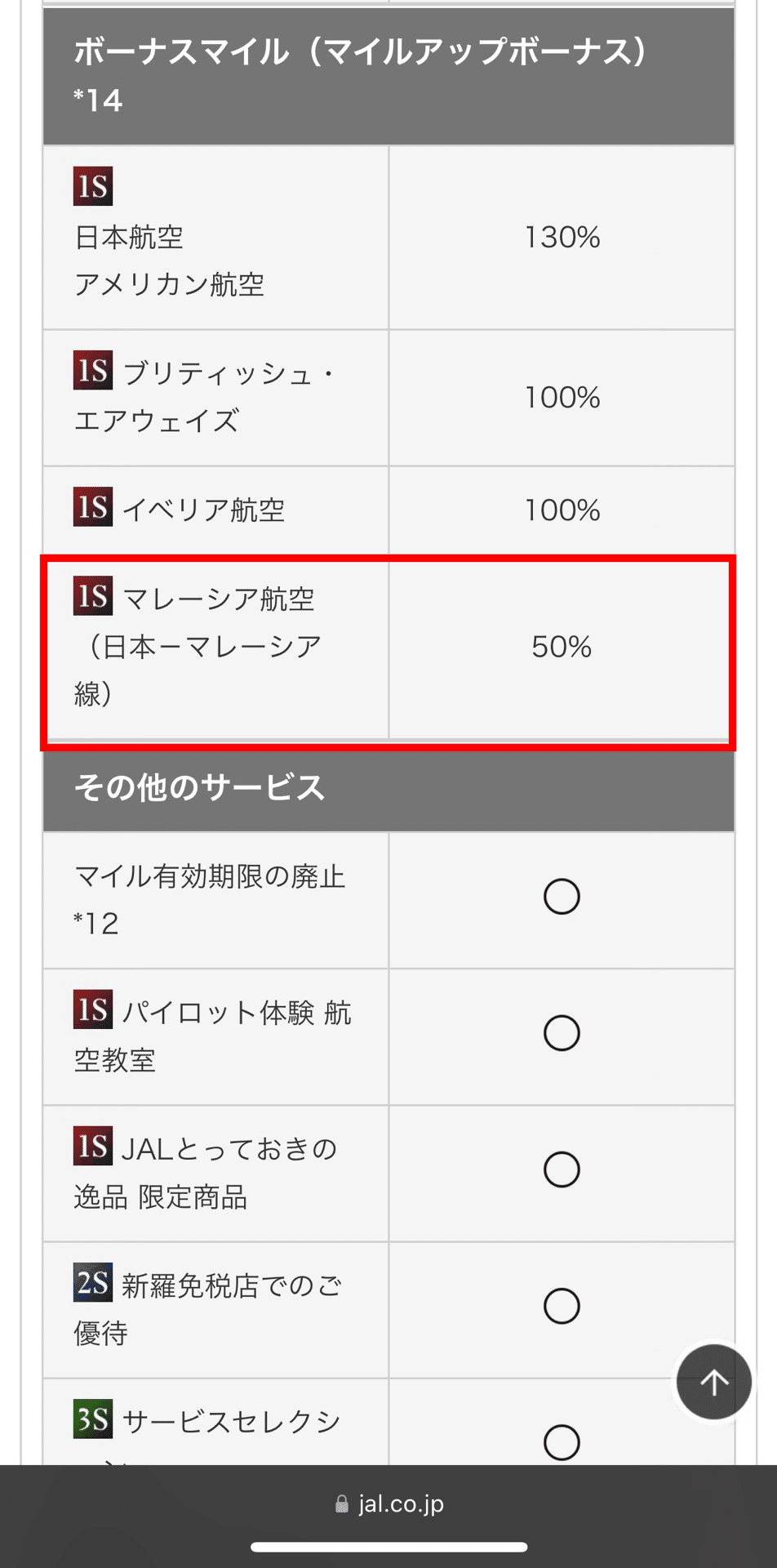Click the 1S badge beside ブリティッシュ・エアウェイズ
This screenshot has height=1568, width=777.
pos(93,370)
